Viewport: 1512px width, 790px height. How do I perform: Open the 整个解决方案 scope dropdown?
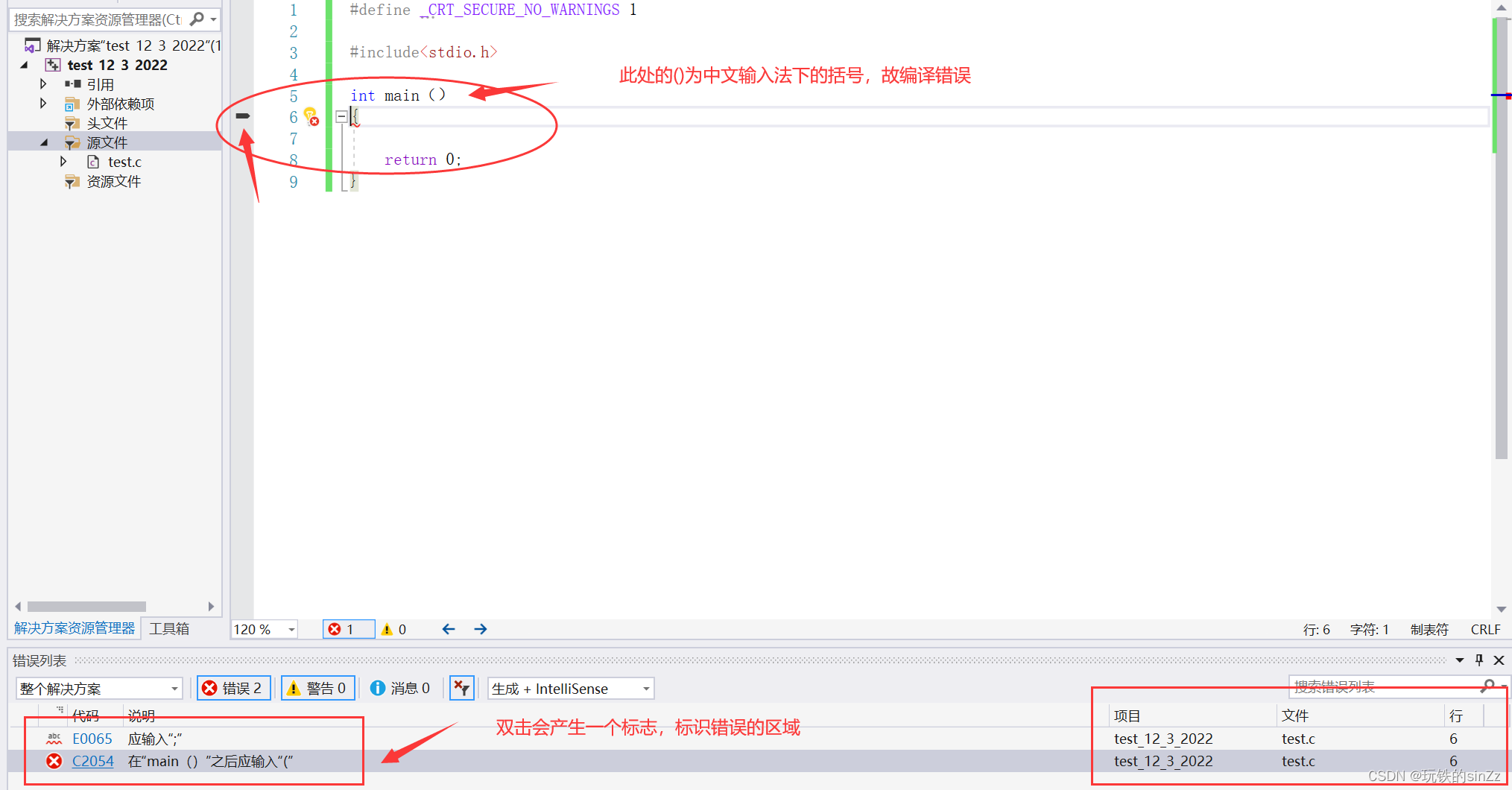98,689
